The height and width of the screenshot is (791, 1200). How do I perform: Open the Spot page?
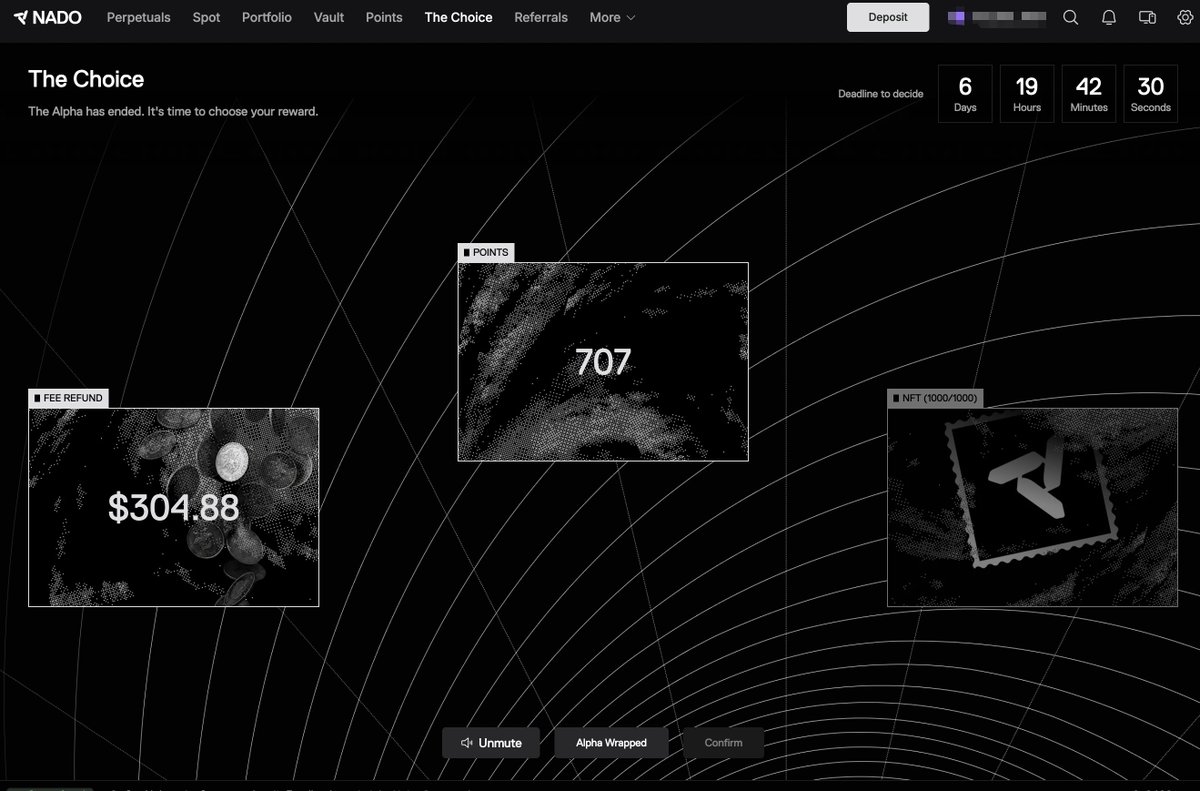pyautogui.click(x=206, y=17)
